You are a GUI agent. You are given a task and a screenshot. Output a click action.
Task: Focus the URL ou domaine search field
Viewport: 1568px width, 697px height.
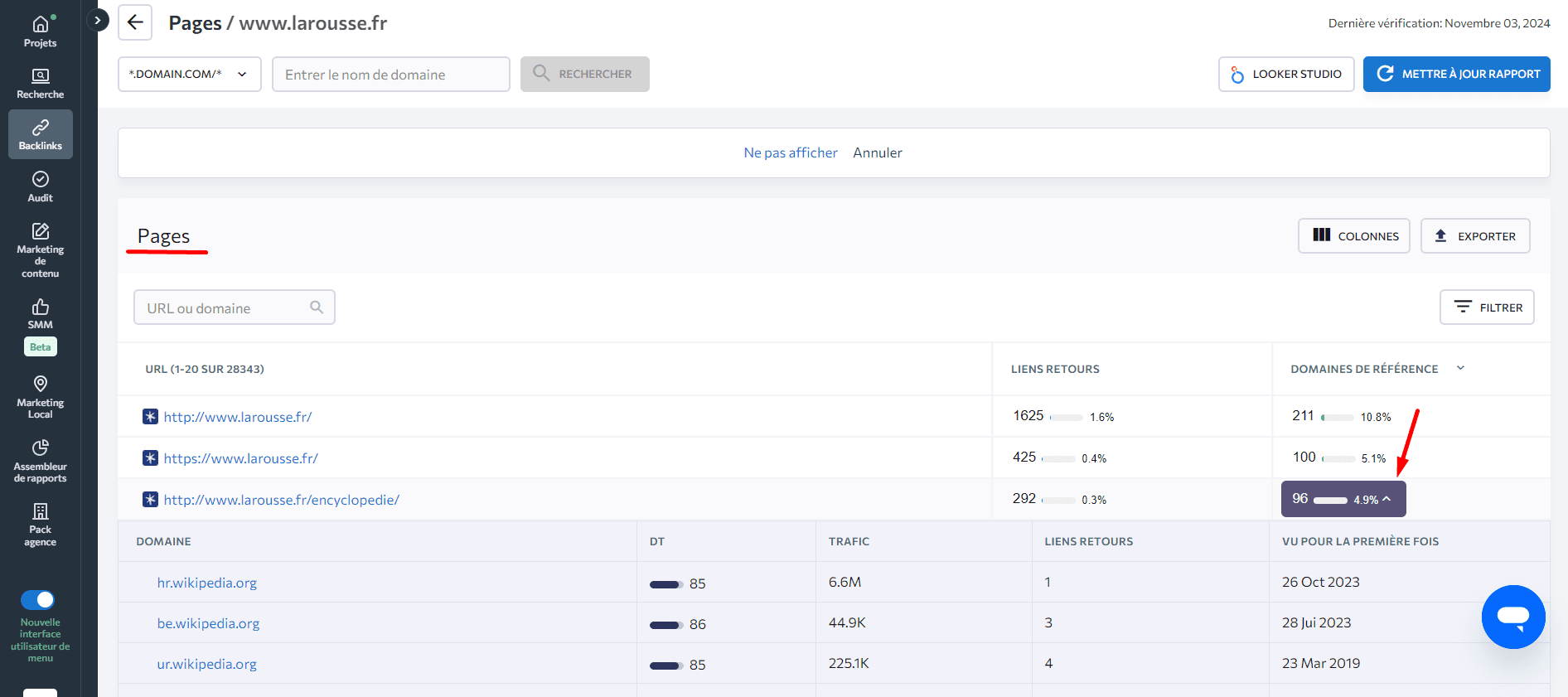click(x=235, y=307)
